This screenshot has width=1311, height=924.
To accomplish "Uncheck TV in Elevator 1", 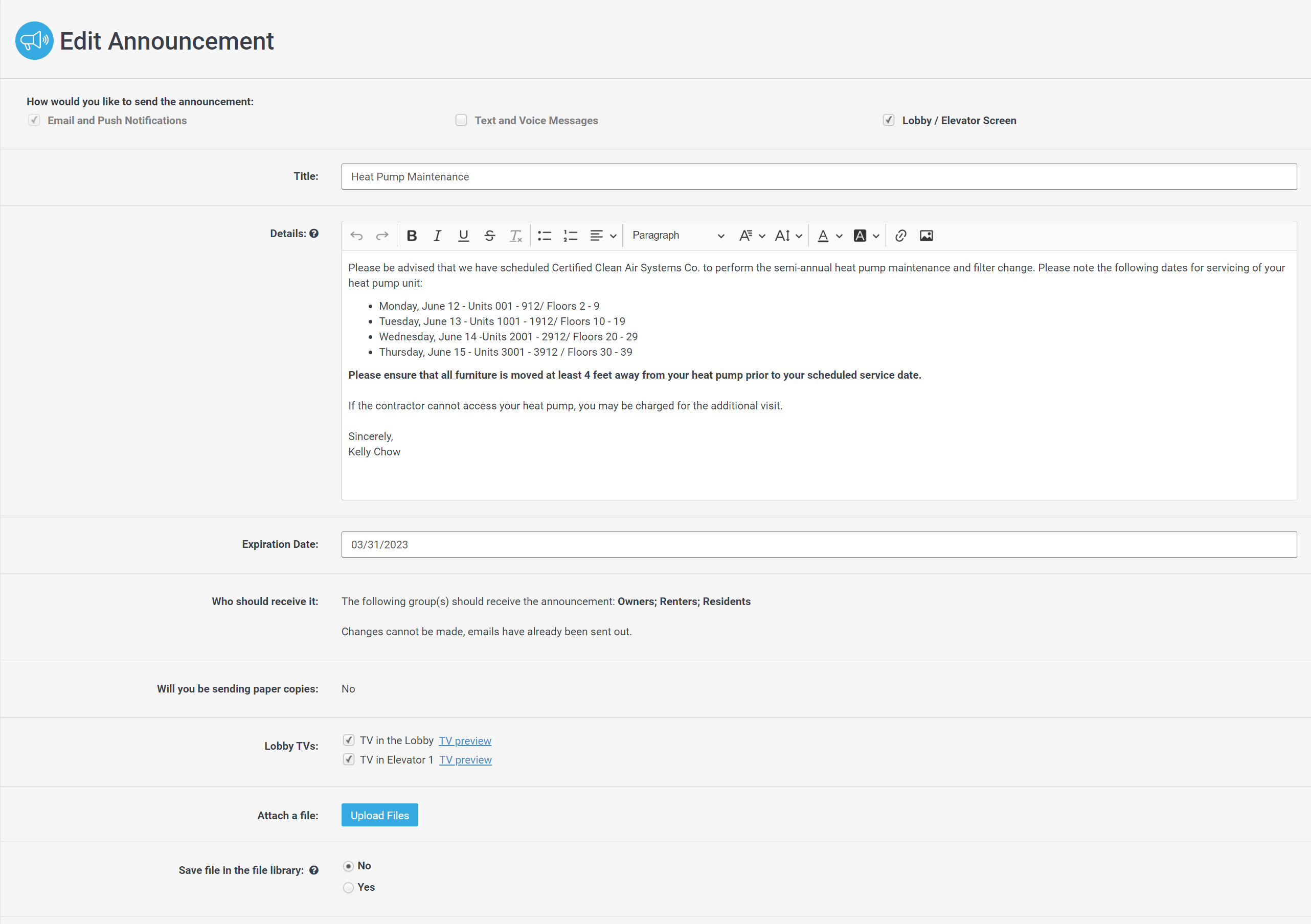I will click(x=348, y=759).
